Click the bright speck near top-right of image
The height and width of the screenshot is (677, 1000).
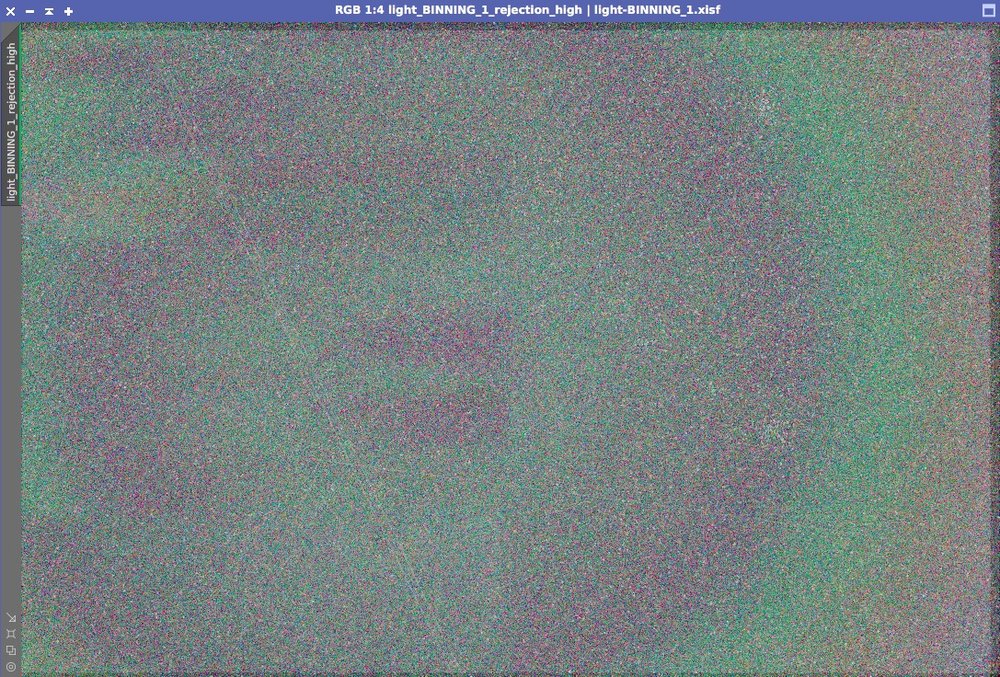[x=765, y=103]
